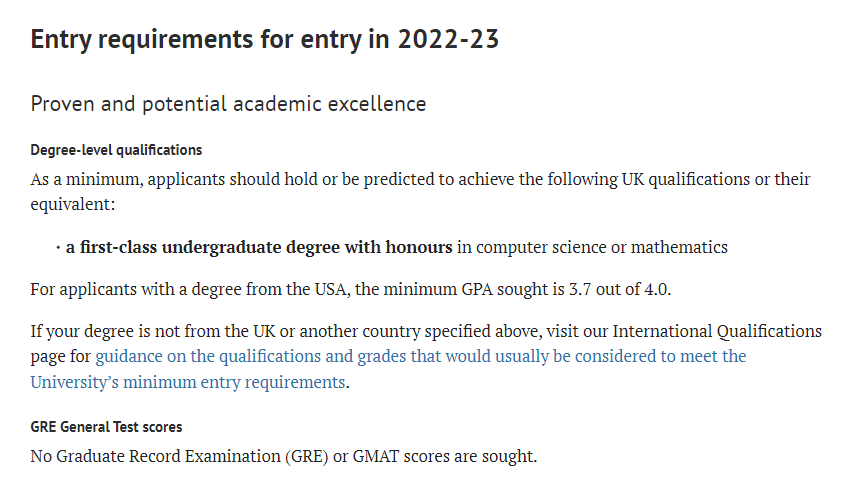Click "4.0" in the GPA sentence
The image size is (854, 491).
[x=657, y=289]
